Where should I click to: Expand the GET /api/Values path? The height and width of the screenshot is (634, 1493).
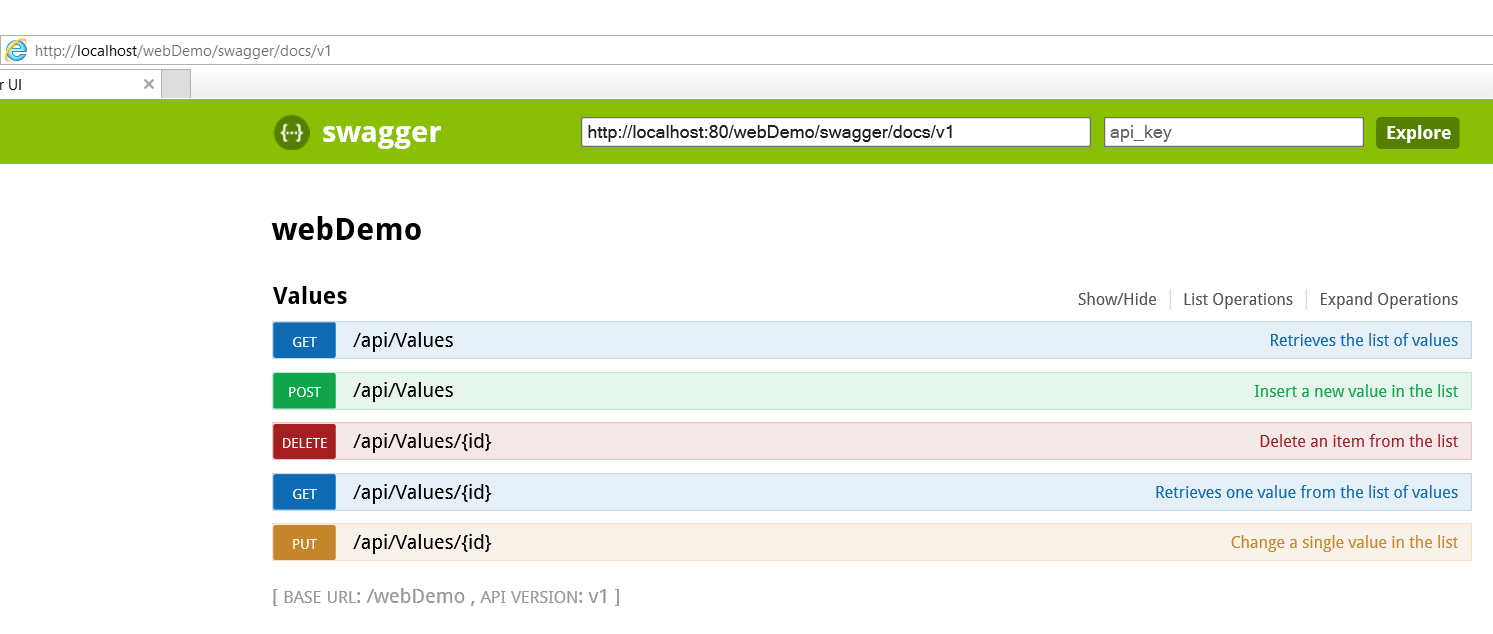403,340
